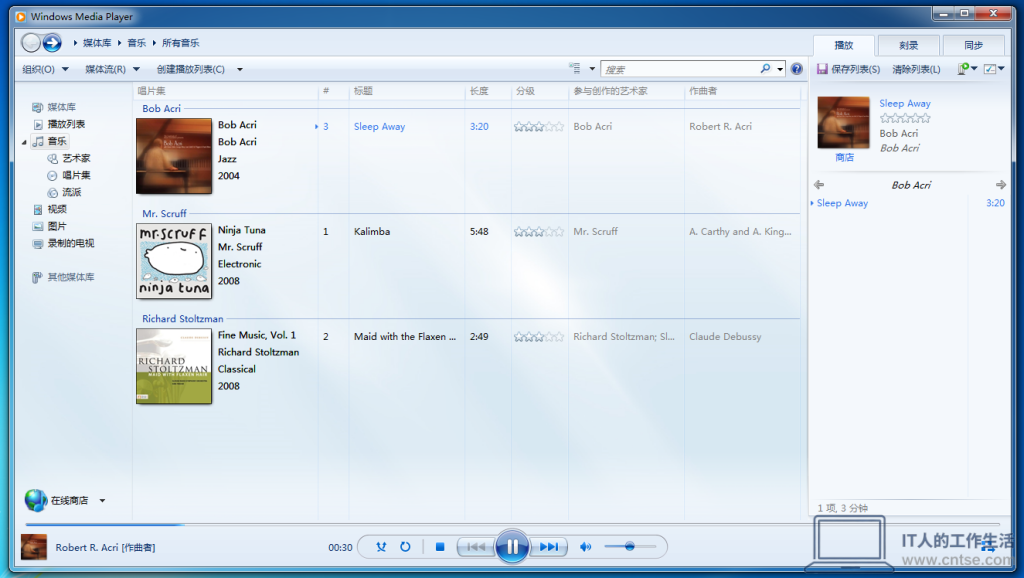This screenshot has width=1024, height=578.
Task: Toggle repeat playback
Action: [405, 547]
